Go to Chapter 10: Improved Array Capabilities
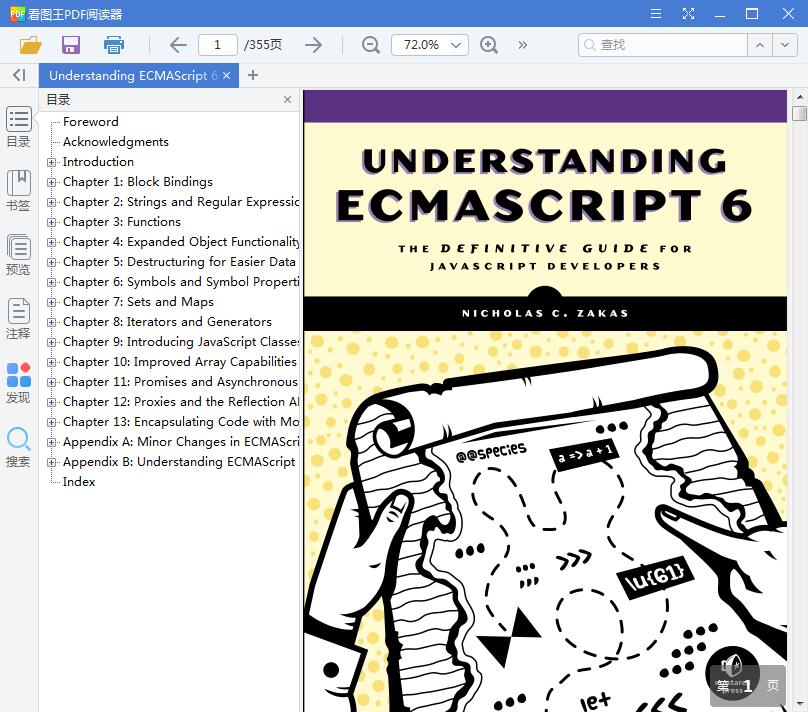Viewport: 808px width, 712px height. click(180, 362)
